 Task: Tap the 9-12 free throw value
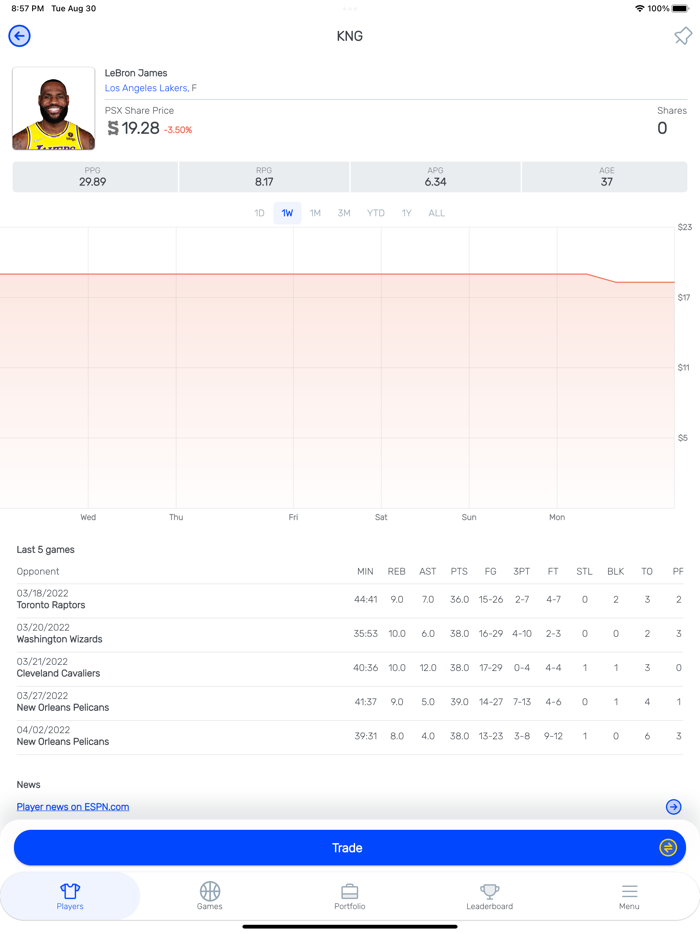click(553, 736)
